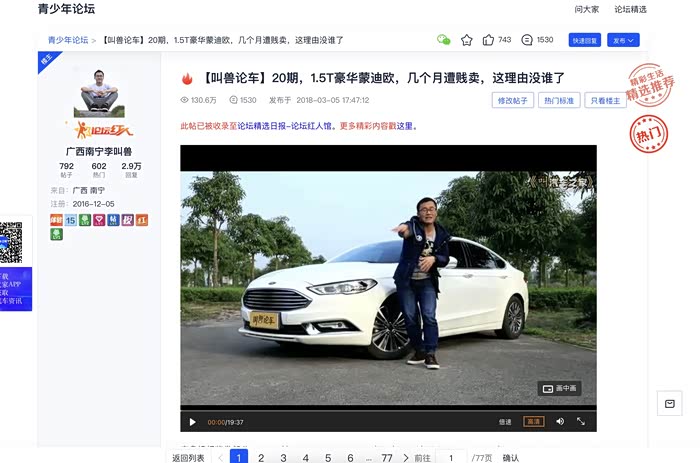This screenshot has width=700, height=463.
Task: Open username 广西南宁李叫兽
Action: point(99,151)
